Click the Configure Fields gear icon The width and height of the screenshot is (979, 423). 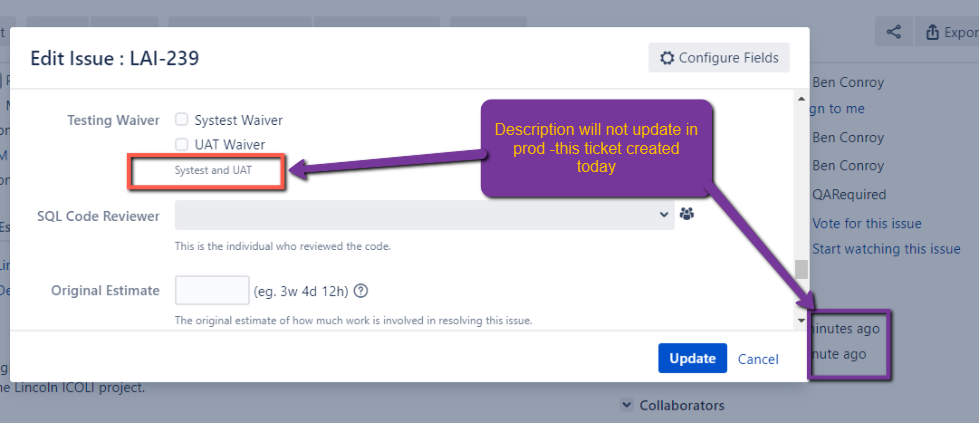[667, 58]
